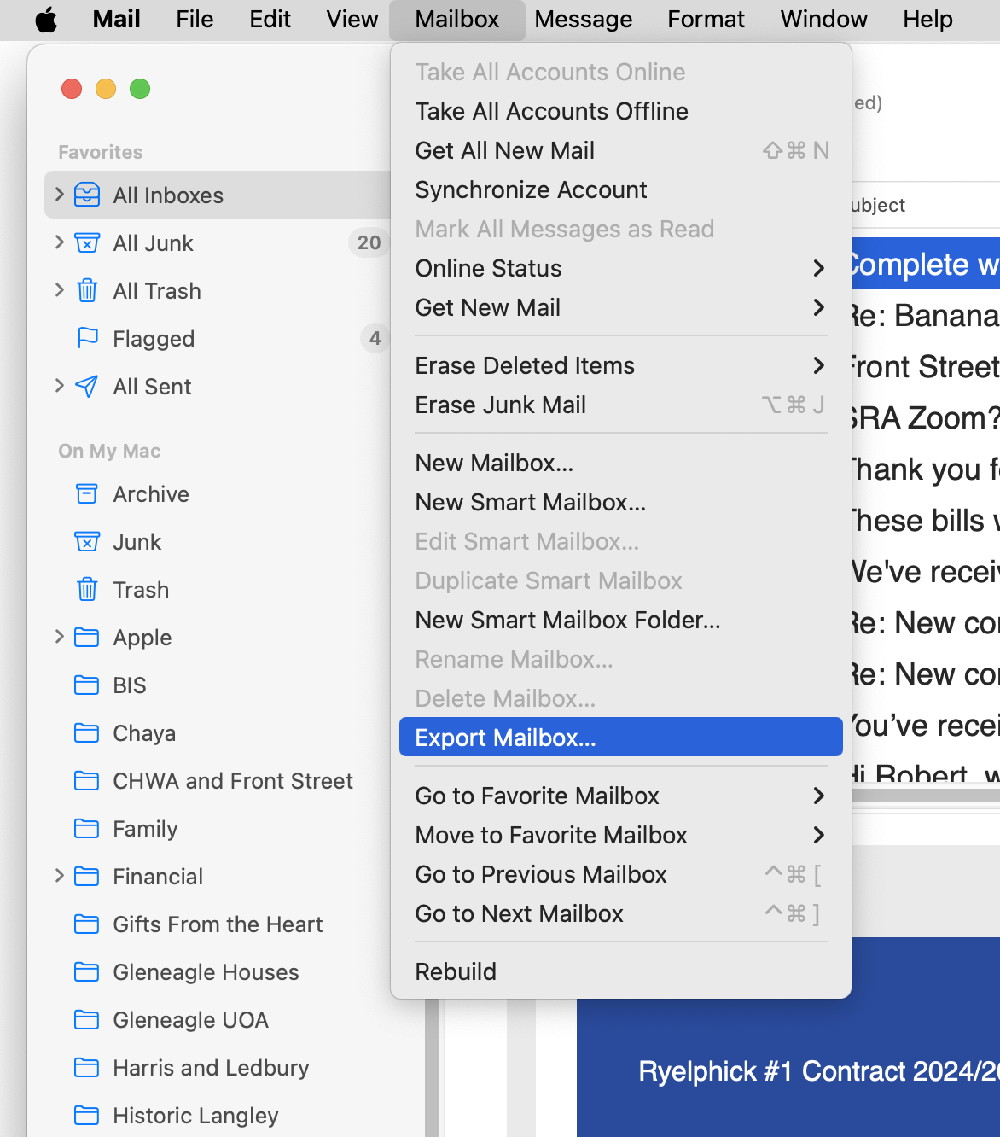The width and height of the screenshot is (1000, 1137).
Task: Click the Family folder icon
Action: pyautogui.click(x=87, y=829)
